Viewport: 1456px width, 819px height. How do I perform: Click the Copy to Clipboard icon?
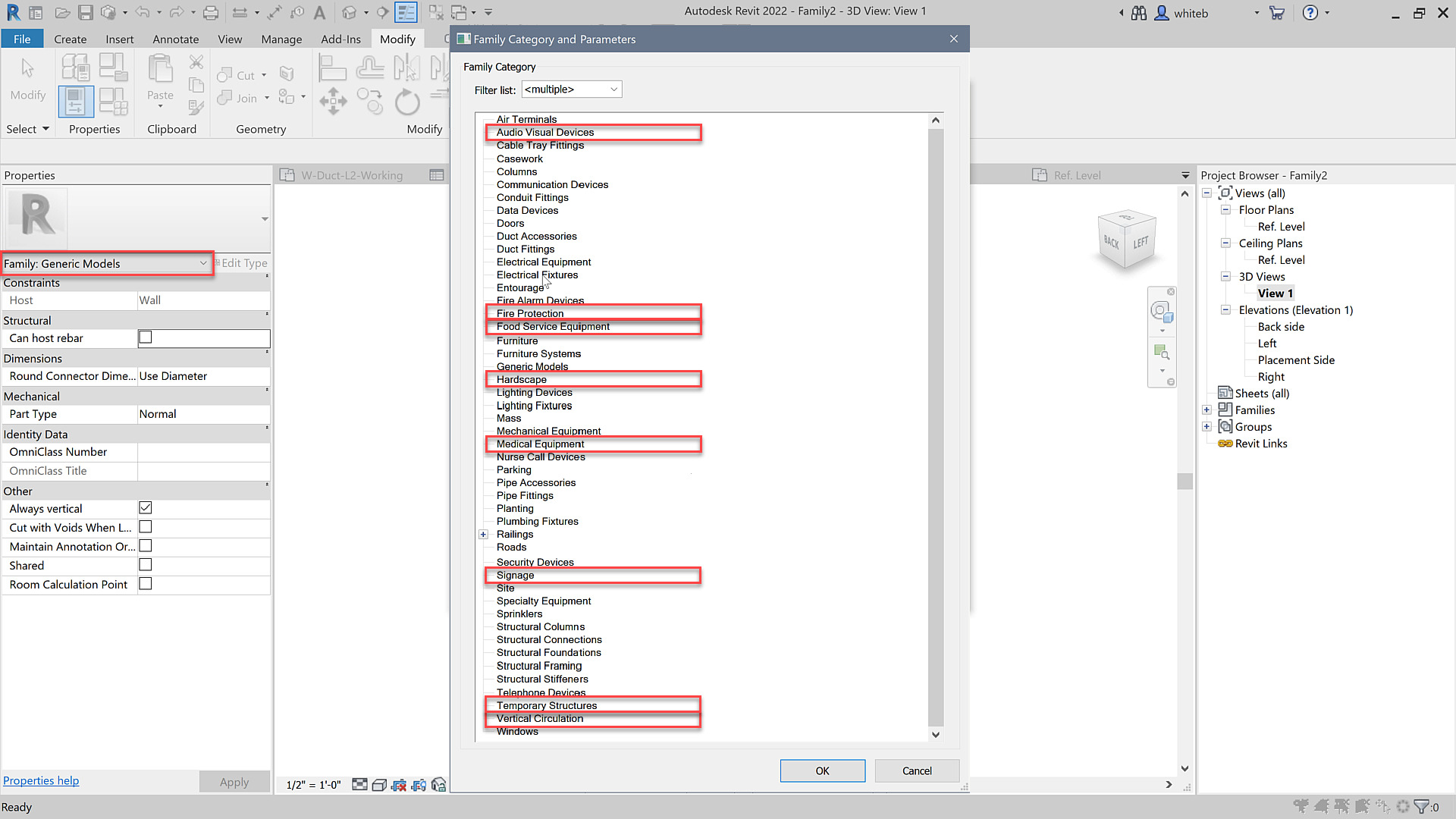196,85
